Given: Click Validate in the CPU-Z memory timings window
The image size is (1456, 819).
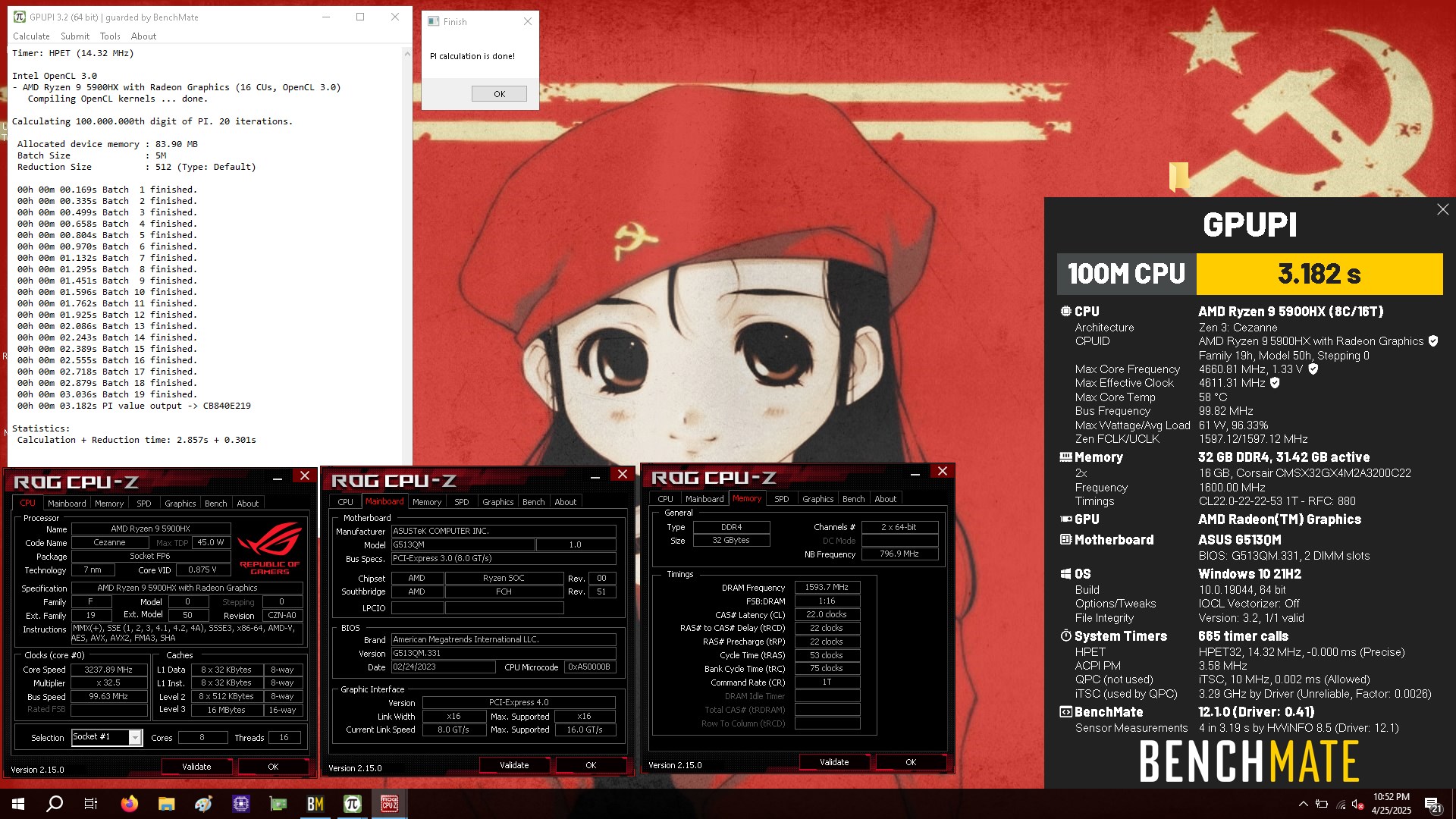Looking at the screenshot, I should coord(834,762).
